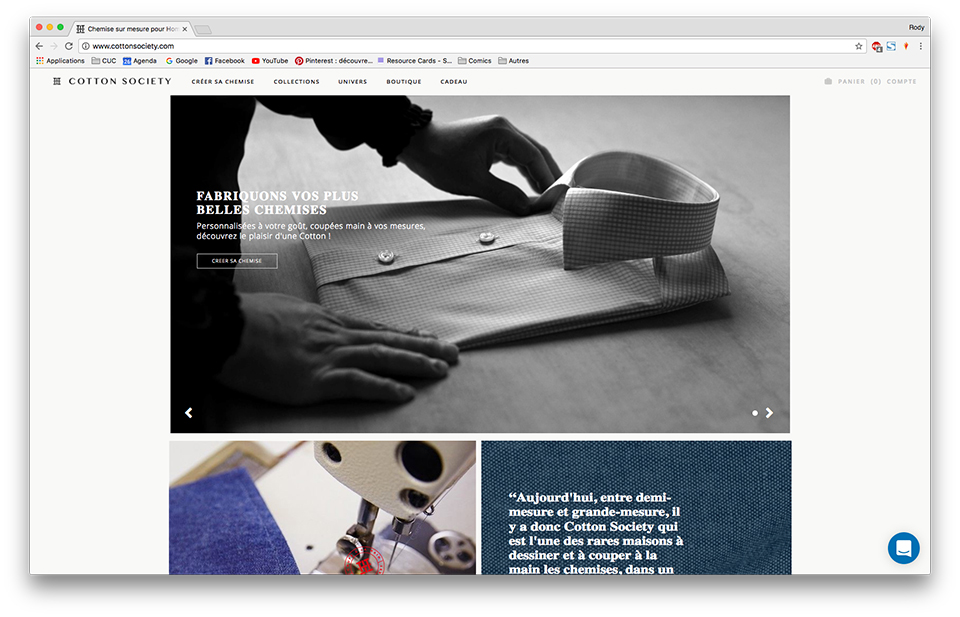Open the Autres bookmarks folder
Image resolution: width=960 pixels, height=617 pixels.
(513, 61)
